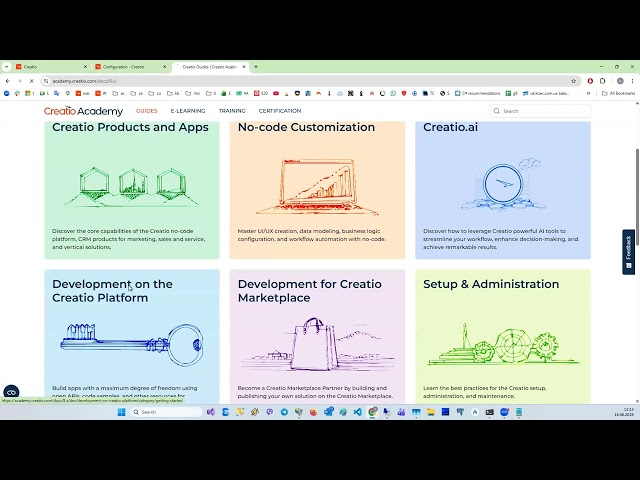Open the CERTIFICATION menu item

click(280, 111)
